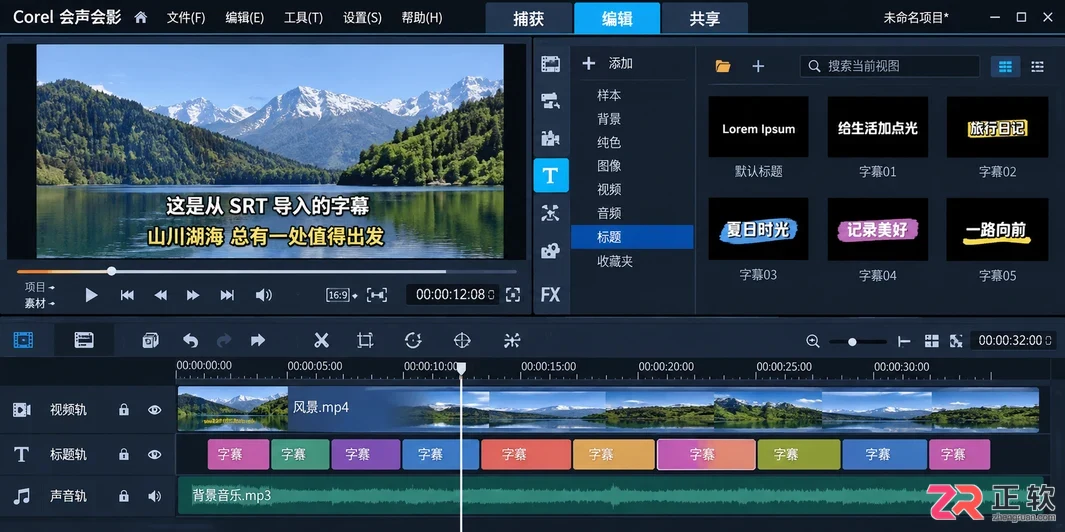Click the bracketed resize icon beside 16:9
The width and height of the screenshot is (1065, 532).
[377, 295]
